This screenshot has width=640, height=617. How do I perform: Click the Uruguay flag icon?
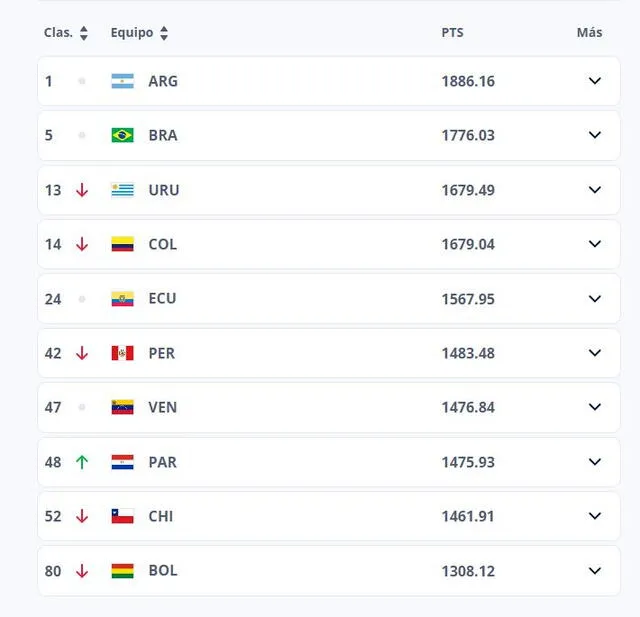(122, 190)
